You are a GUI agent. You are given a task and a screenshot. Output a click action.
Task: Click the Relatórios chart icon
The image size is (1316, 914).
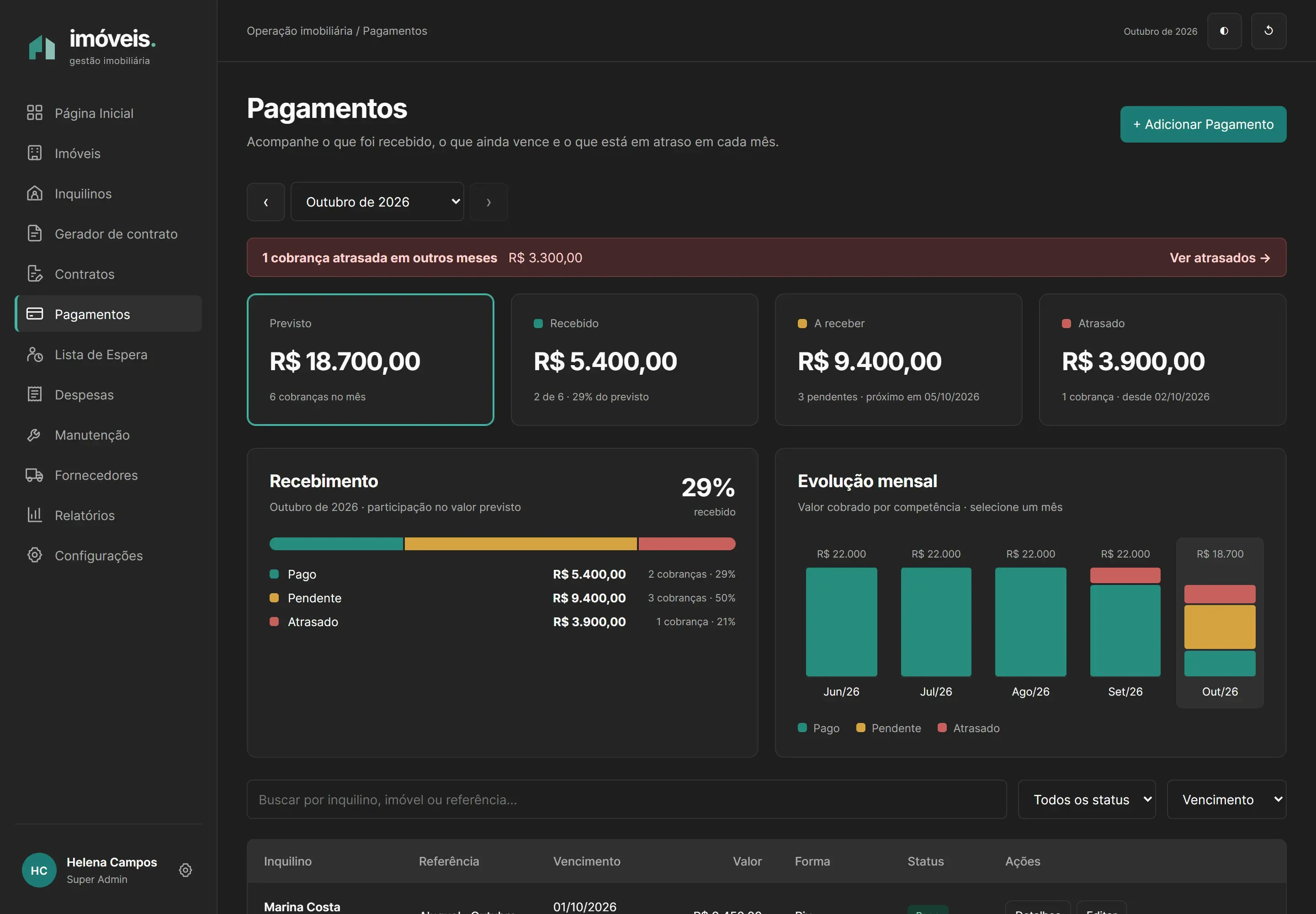click(34, 515)
